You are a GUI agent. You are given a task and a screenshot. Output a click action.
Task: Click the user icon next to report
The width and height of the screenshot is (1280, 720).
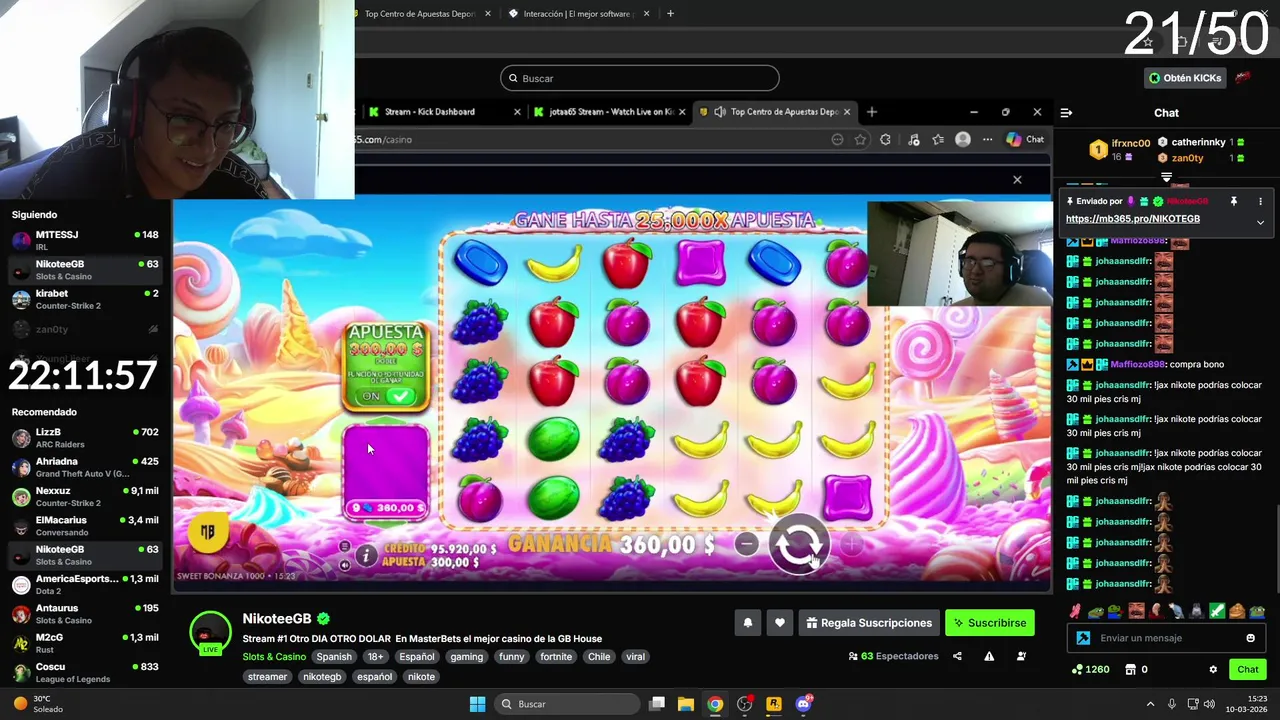coord(1021,656)
